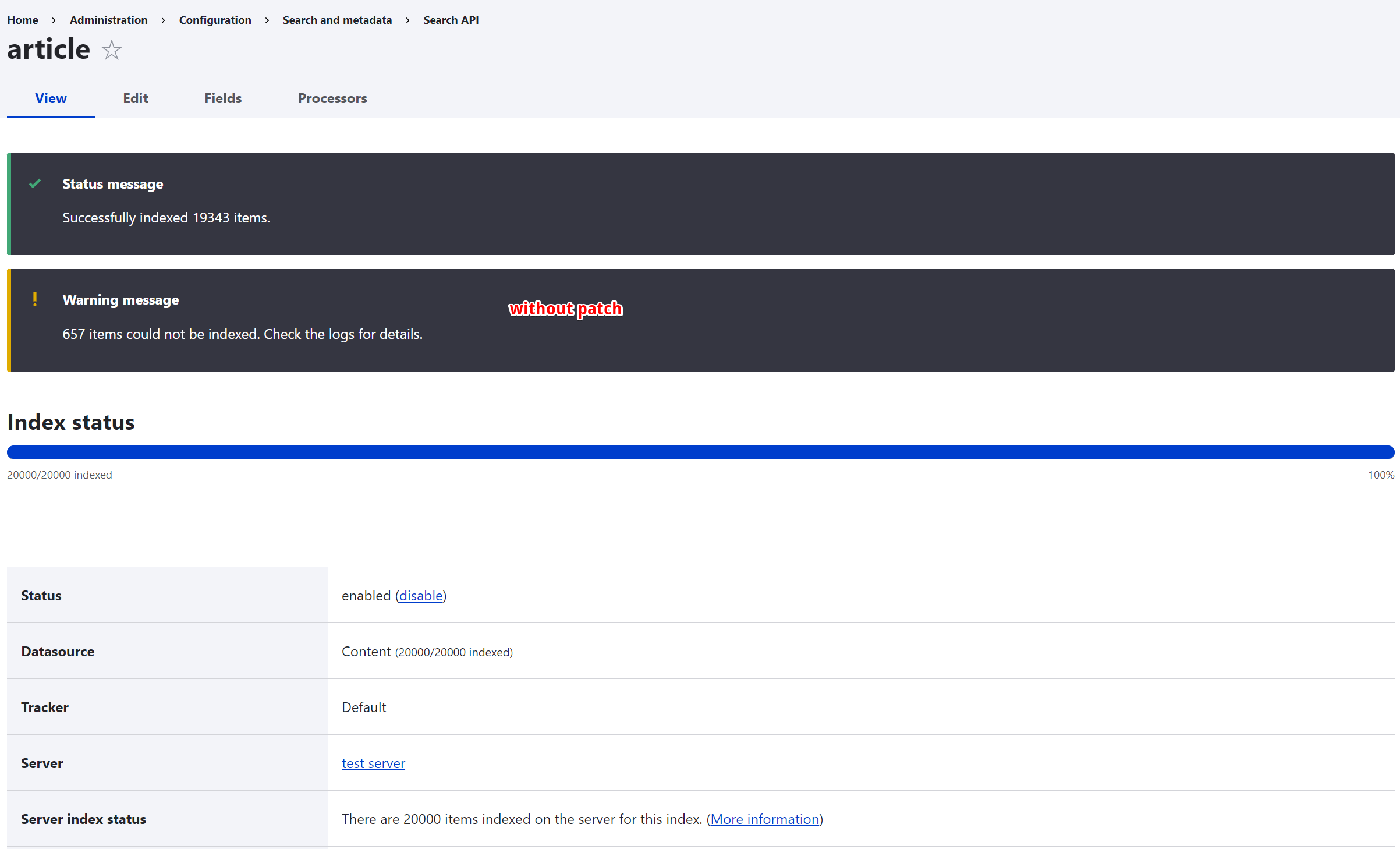
Task: Click the disable index link
Action: 421,596
